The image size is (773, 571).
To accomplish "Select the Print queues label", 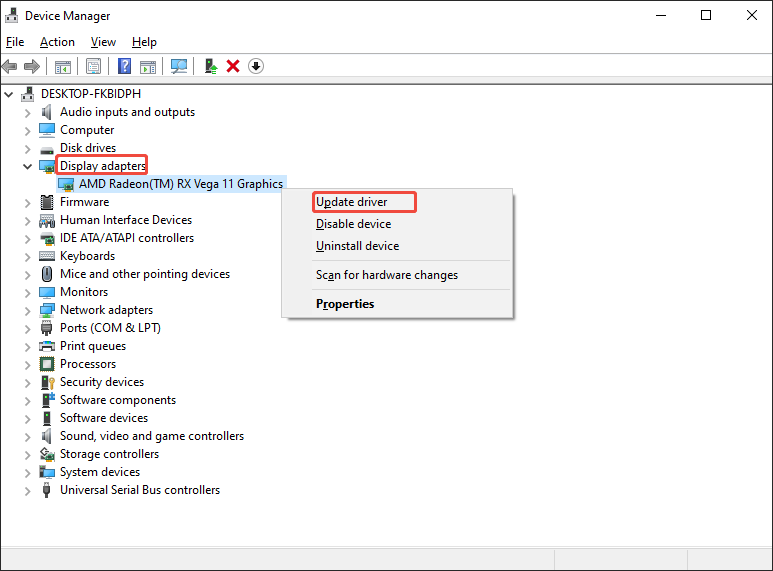I will (x=93, y=346).
